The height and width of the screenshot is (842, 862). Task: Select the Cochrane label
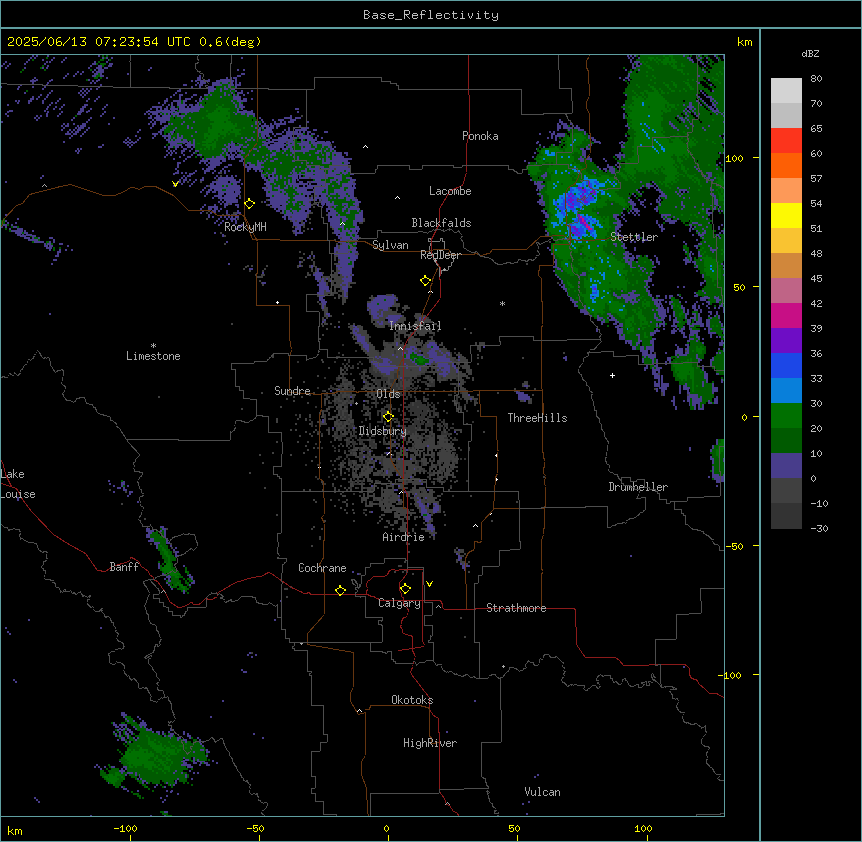[x=322, y=568]
